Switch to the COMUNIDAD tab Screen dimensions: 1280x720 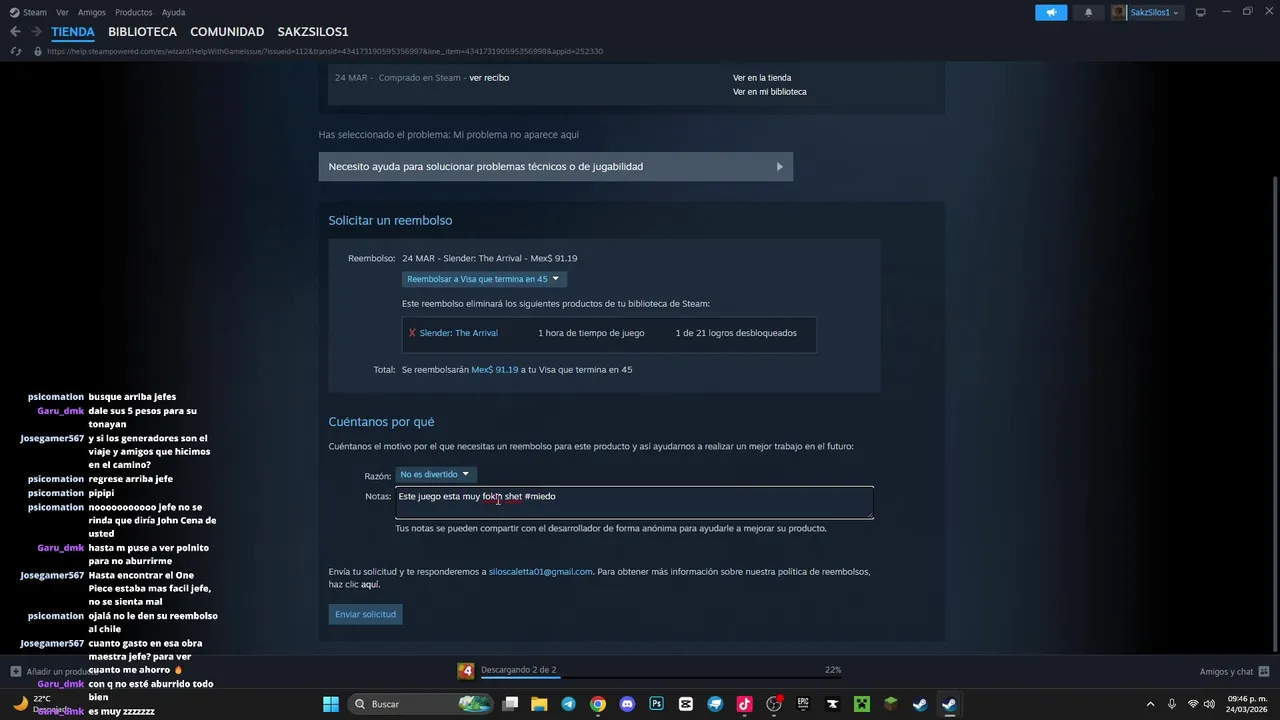227,32
